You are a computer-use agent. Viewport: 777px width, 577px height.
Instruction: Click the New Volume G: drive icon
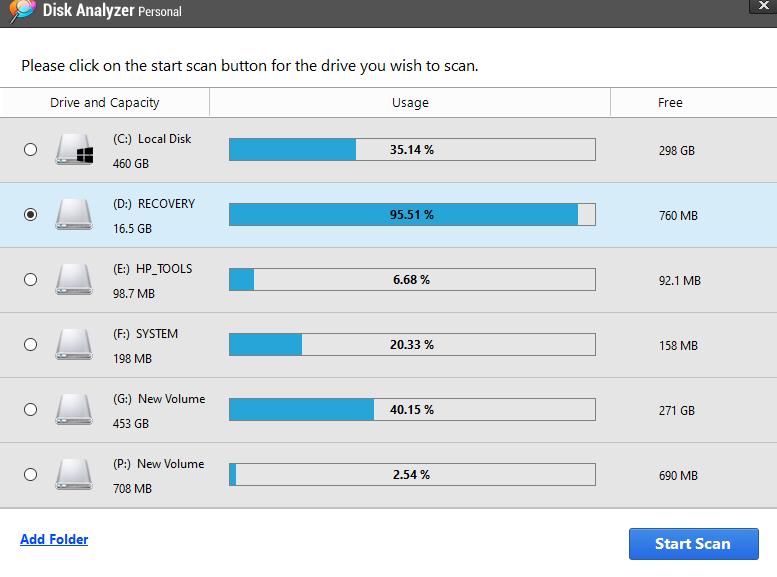[x=74, y=410]
